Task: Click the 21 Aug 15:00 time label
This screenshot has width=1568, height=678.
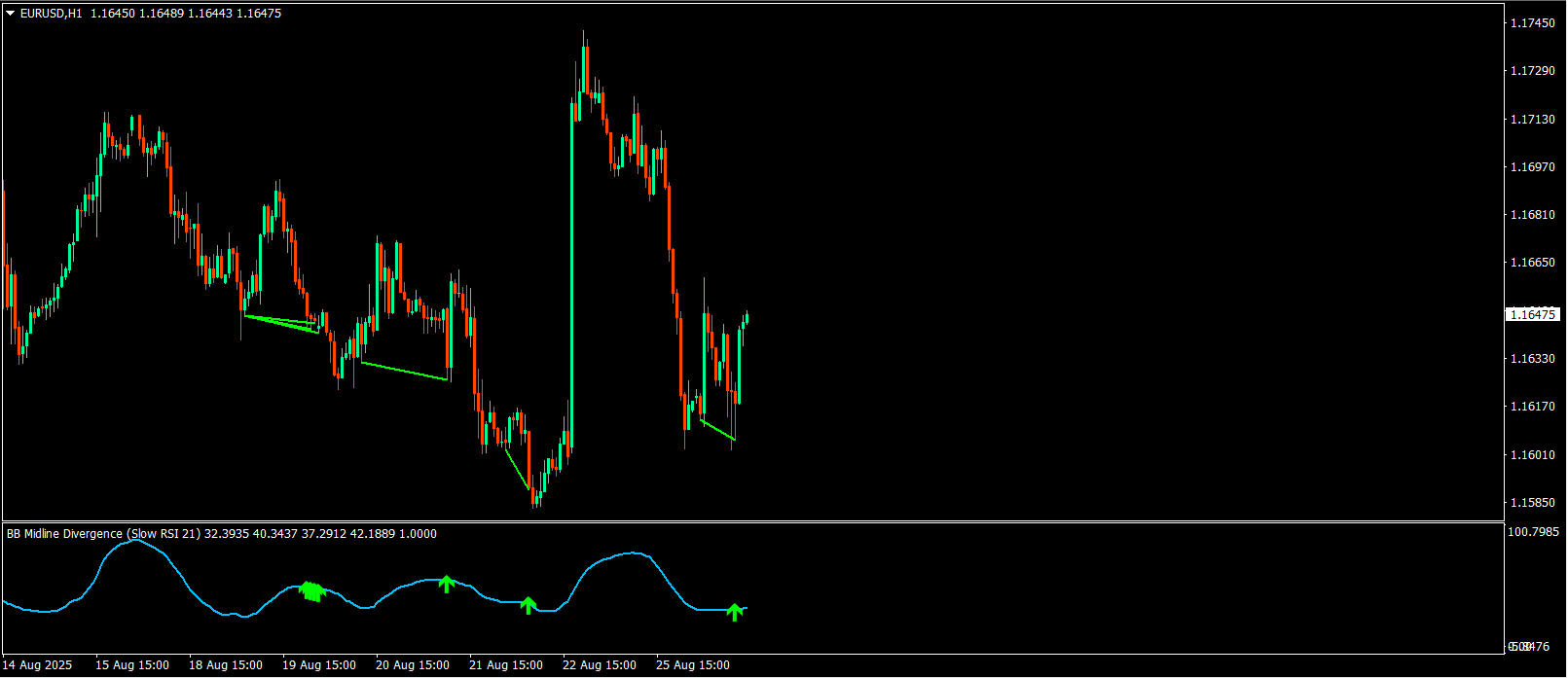Action: pos(506,665)
